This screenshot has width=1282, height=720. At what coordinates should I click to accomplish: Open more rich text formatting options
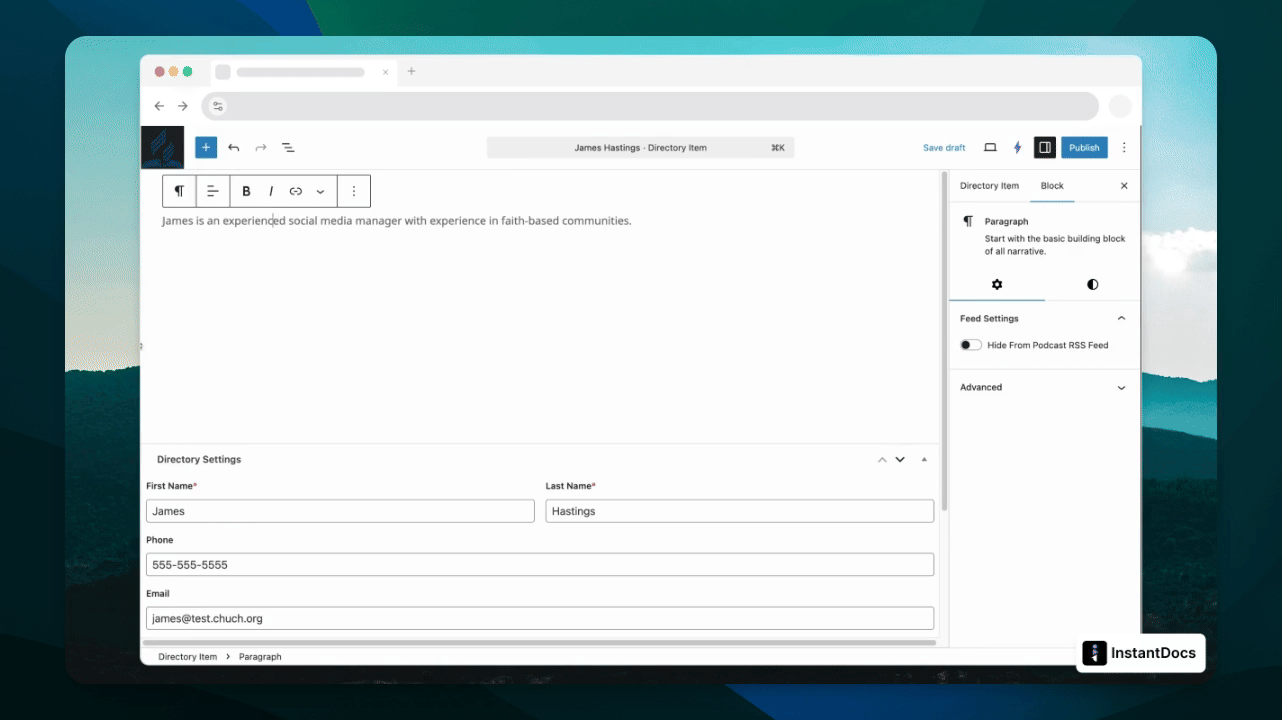[x=320, y=191]
